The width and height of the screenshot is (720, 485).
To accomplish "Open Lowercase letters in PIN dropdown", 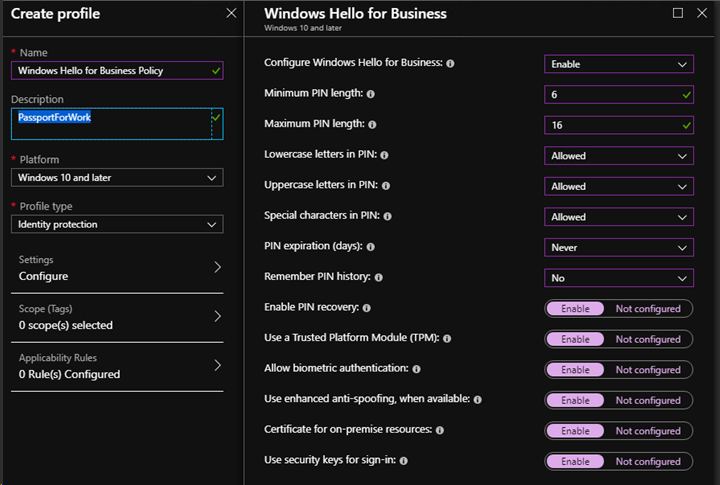I will [619, 156].
